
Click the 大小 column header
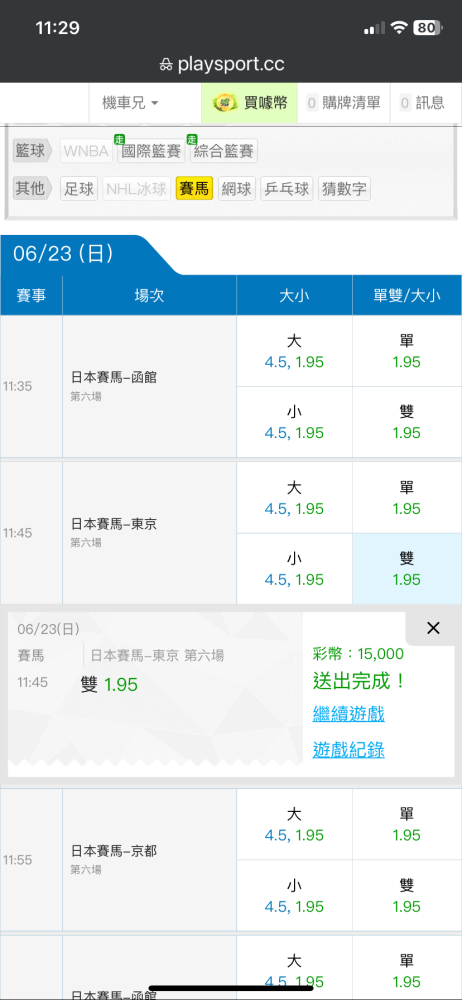(294, 296)
